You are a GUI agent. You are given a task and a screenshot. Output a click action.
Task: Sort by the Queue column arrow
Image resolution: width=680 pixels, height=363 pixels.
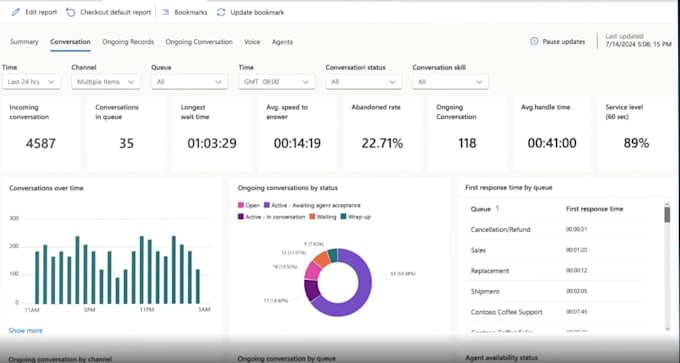(x=497, y=209)
